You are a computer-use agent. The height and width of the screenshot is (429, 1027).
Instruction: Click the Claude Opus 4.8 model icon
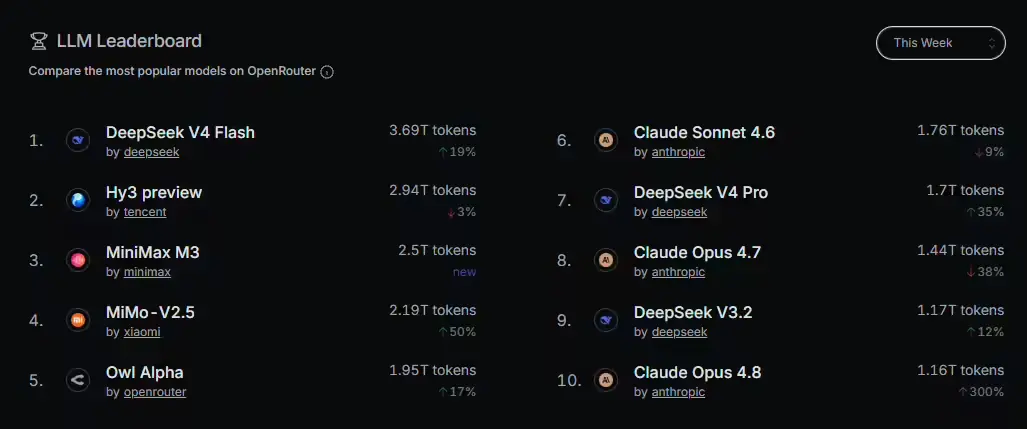(606, 381)
